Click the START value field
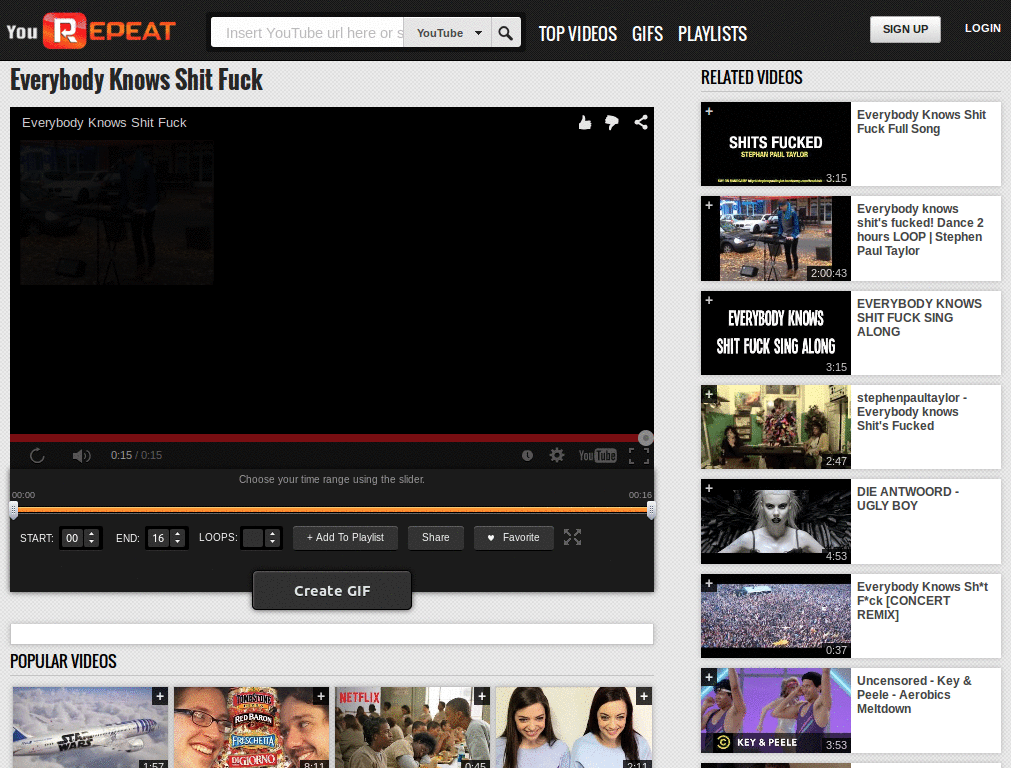 pos(72,538)
